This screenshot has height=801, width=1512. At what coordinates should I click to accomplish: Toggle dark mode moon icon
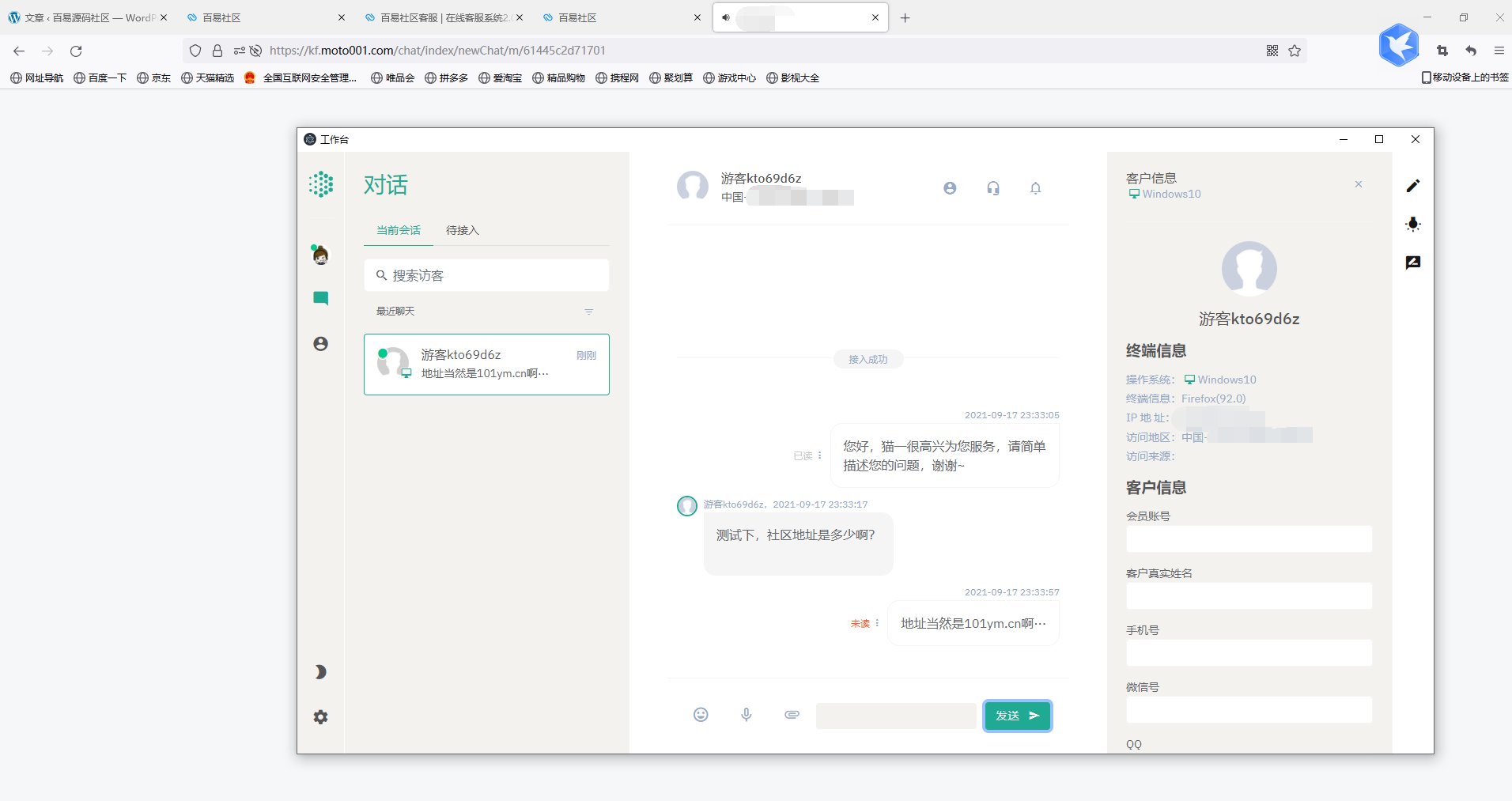coord(320,672)
